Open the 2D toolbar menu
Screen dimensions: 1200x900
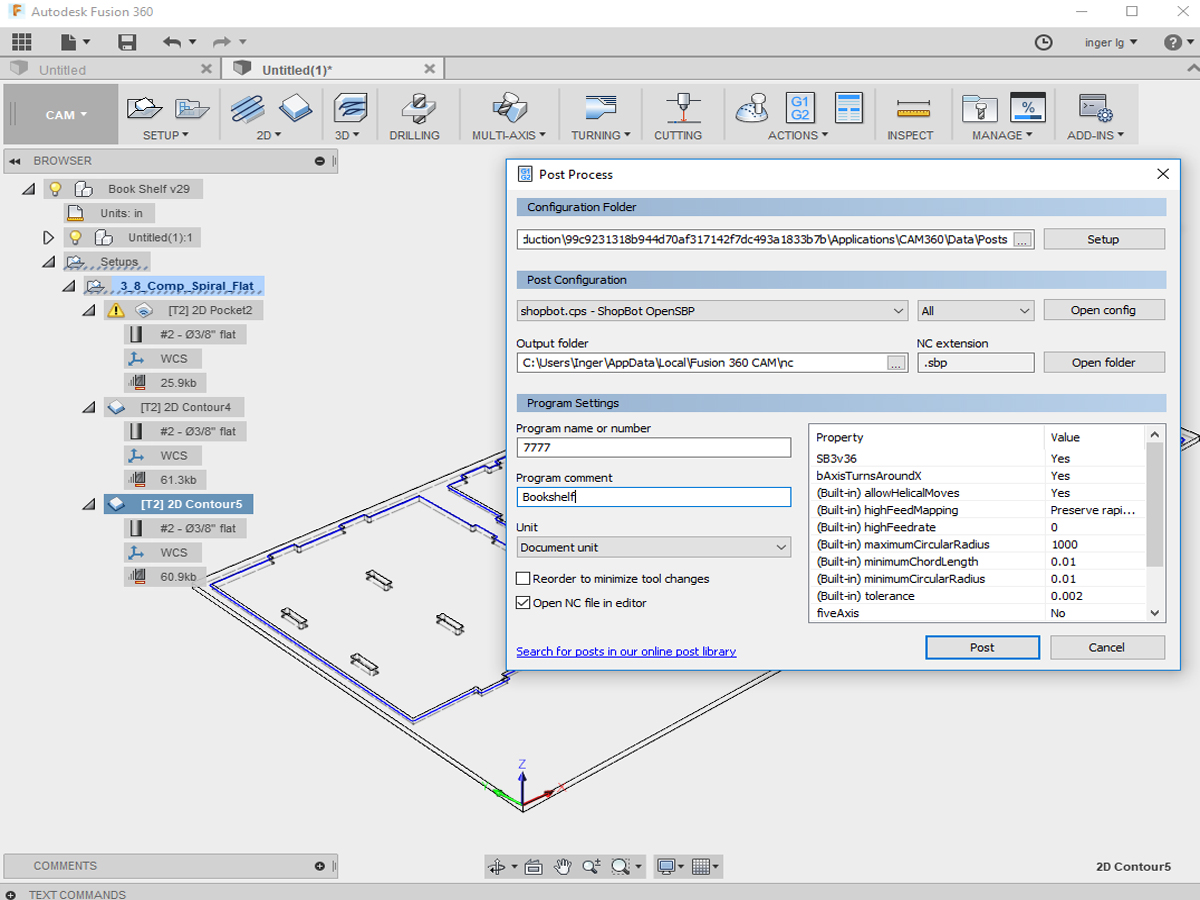click(x=269, y=135)
